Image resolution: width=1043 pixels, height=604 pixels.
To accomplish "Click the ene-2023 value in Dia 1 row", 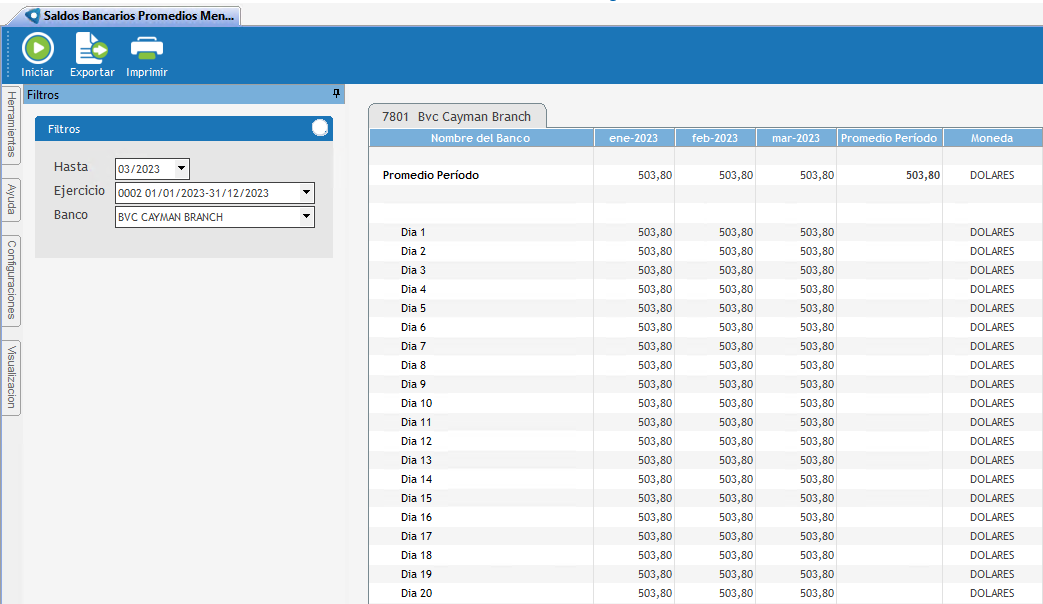I will 655,232.
